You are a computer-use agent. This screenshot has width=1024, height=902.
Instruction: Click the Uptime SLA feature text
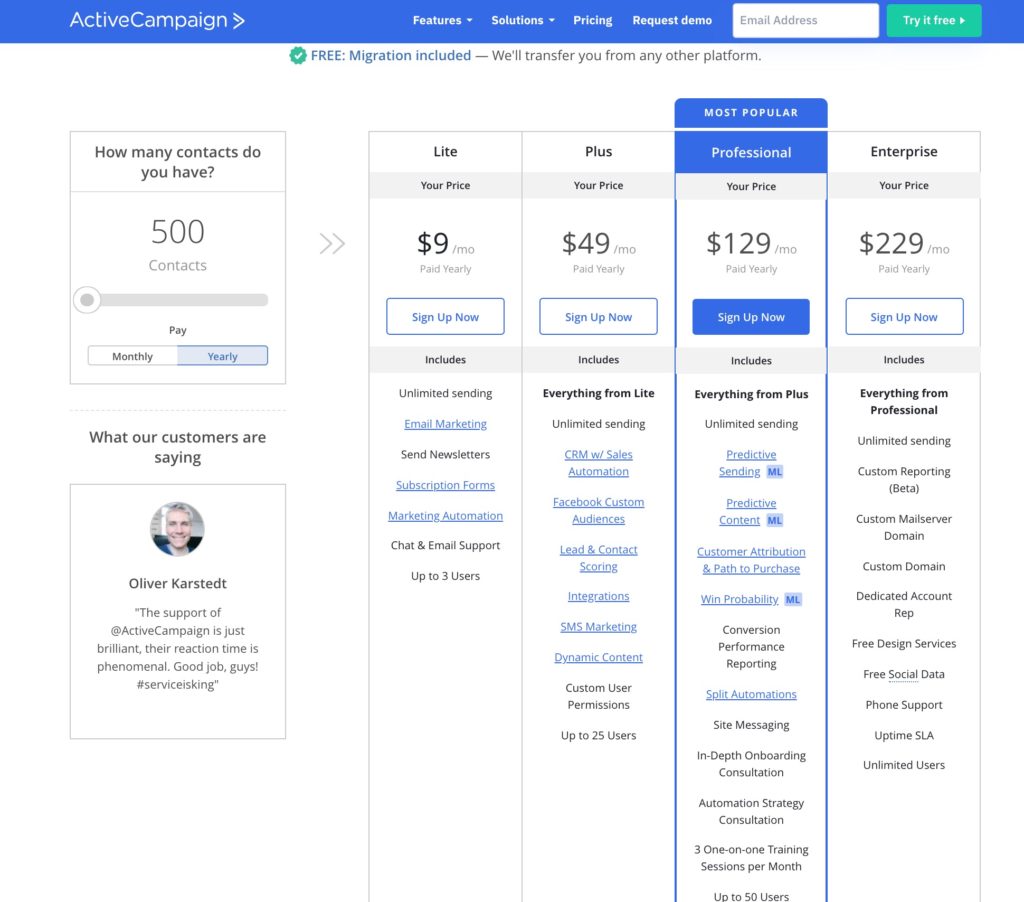[904, 735]
